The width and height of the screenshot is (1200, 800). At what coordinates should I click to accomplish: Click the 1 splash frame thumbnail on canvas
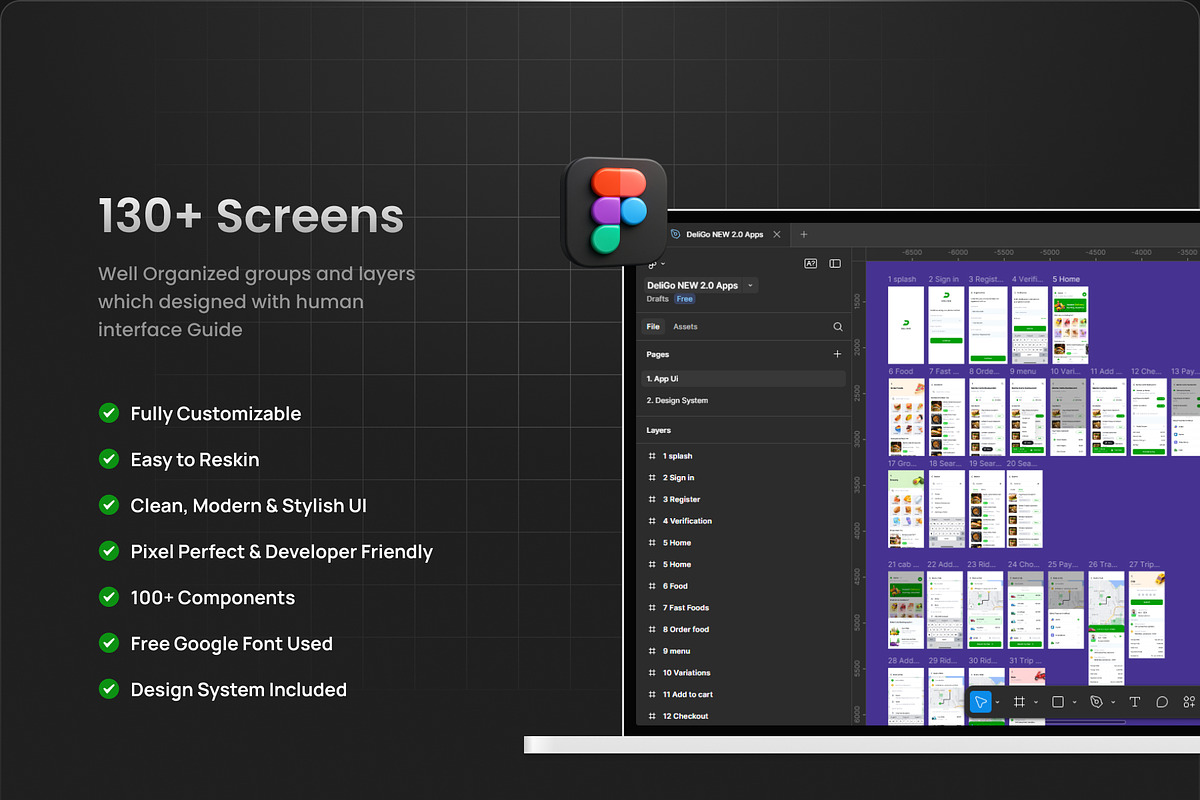click(x=906, y=325)
